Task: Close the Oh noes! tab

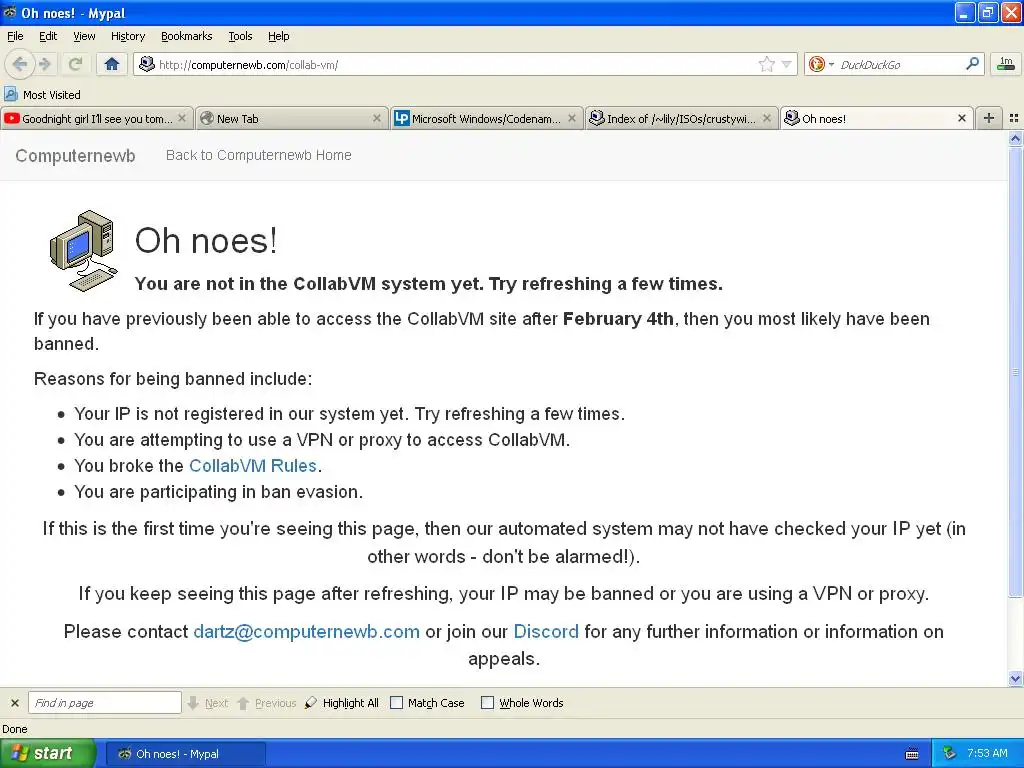Action: click(x=962, y=118)
